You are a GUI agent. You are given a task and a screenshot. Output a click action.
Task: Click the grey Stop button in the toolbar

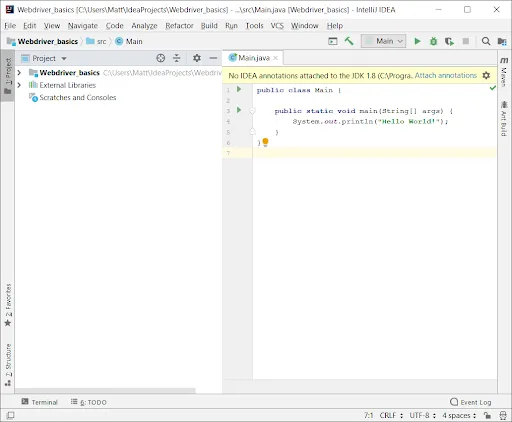[466, 41]
